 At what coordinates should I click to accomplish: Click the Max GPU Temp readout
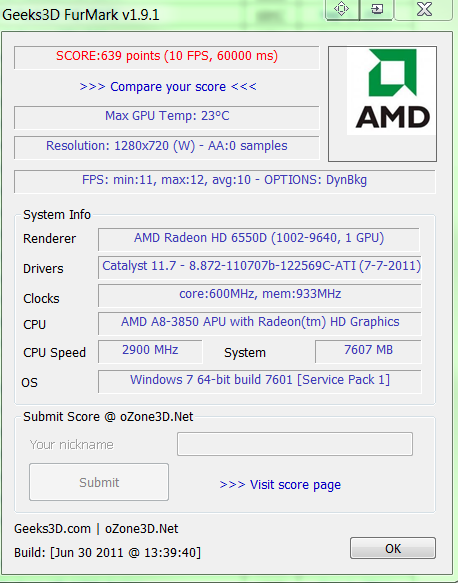pyautogui.click(x=167, y=117)
